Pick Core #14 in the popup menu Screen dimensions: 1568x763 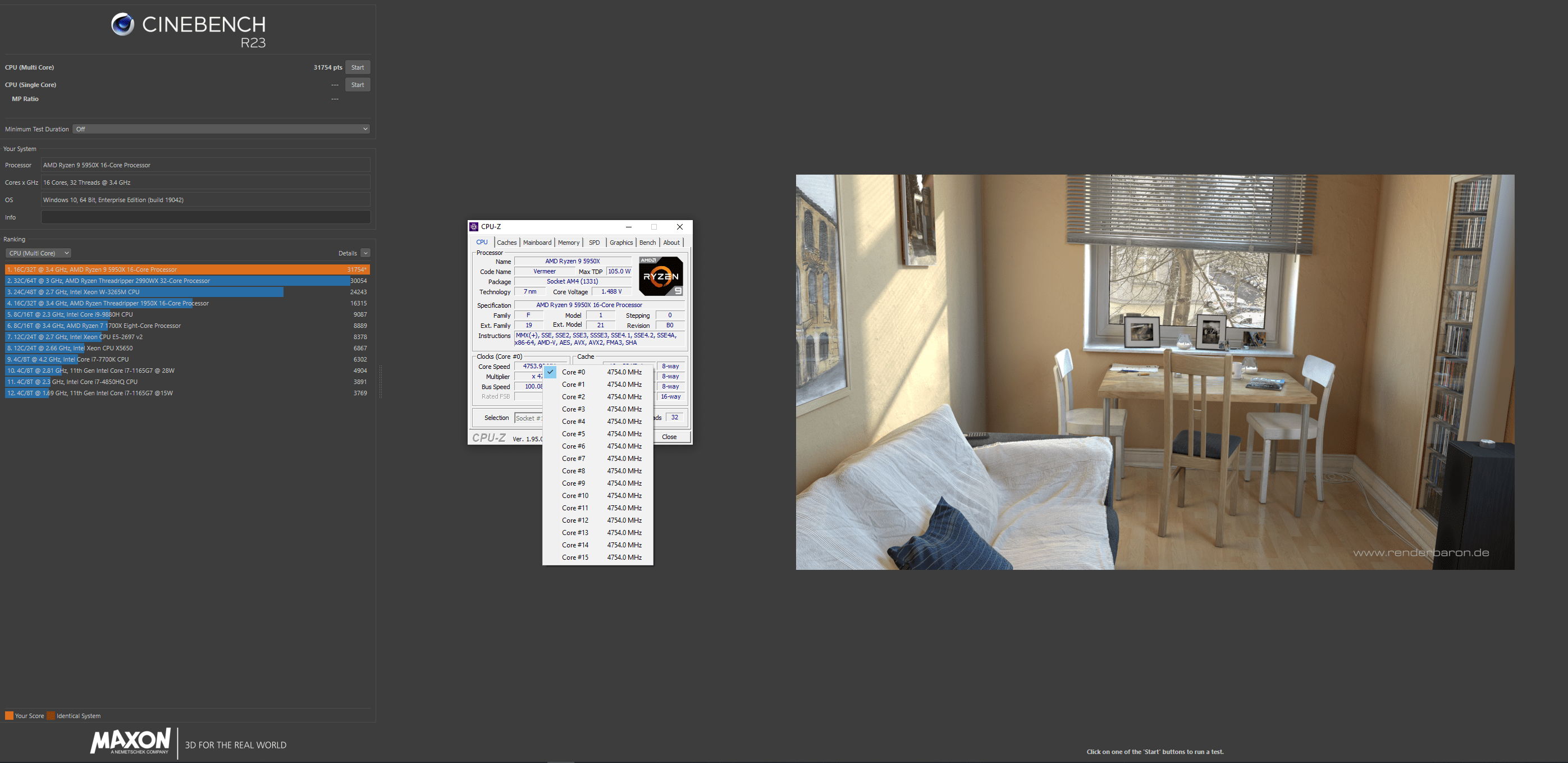click(x=598, y=545)
